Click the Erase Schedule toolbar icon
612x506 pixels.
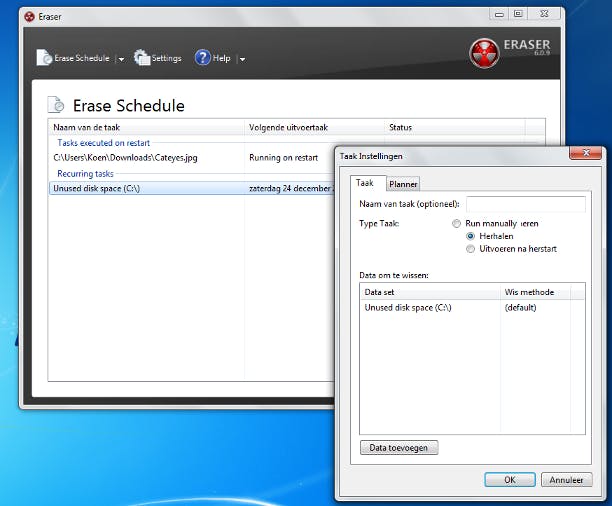pos(44,58)
